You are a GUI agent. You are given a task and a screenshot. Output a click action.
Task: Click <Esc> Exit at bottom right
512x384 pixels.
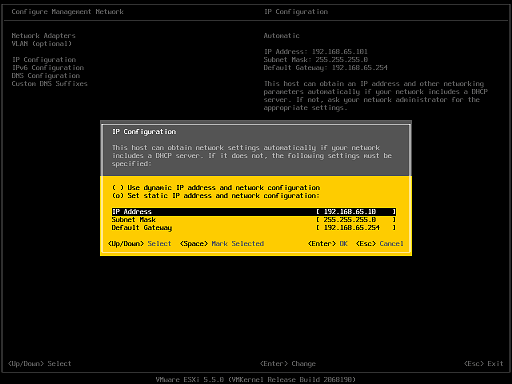[484, 364]
